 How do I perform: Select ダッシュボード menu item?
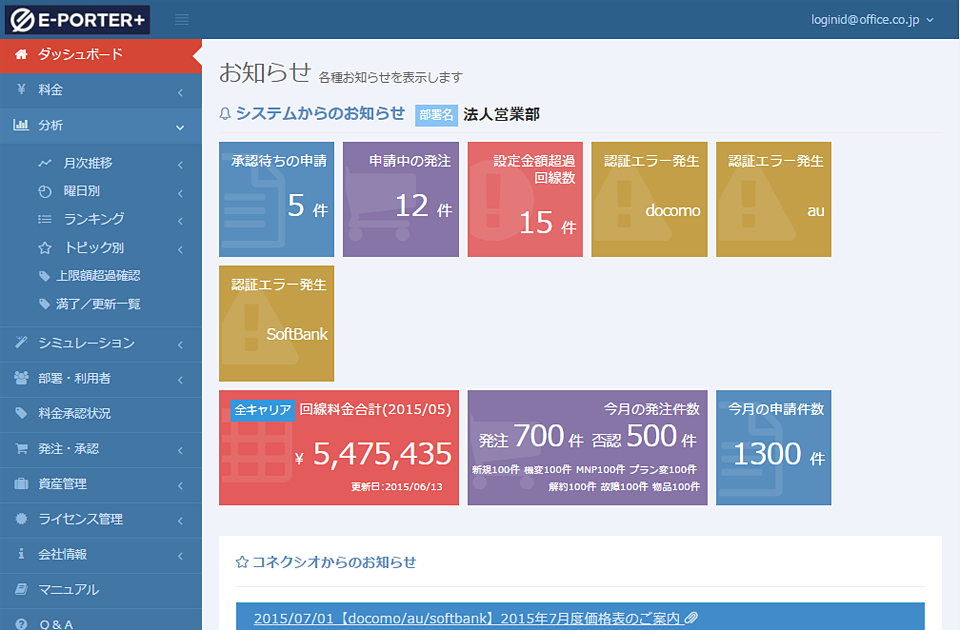point(101,56)
